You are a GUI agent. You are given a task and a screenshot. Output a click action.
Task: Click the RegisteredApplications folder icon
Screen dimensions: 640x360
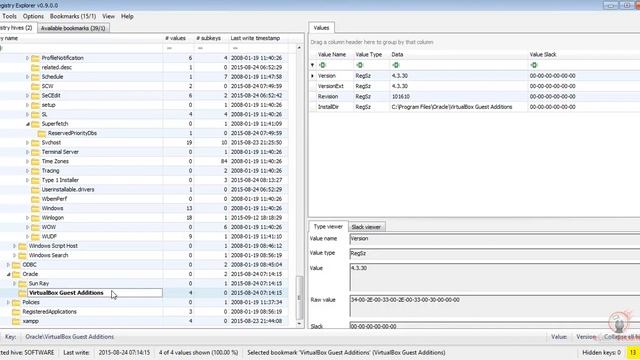pos(16,311)
